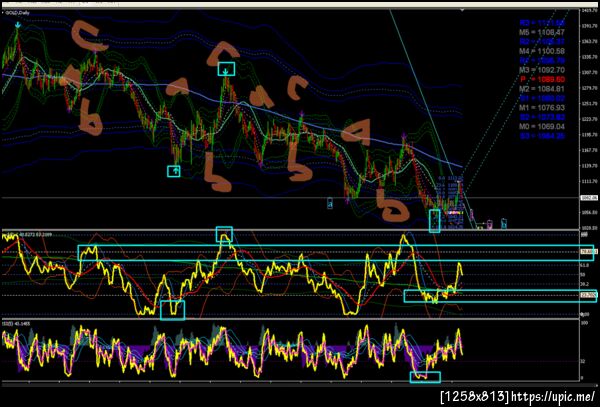
Task: Click the GOLD,Daily chart title label
Action: pos(17,13)
